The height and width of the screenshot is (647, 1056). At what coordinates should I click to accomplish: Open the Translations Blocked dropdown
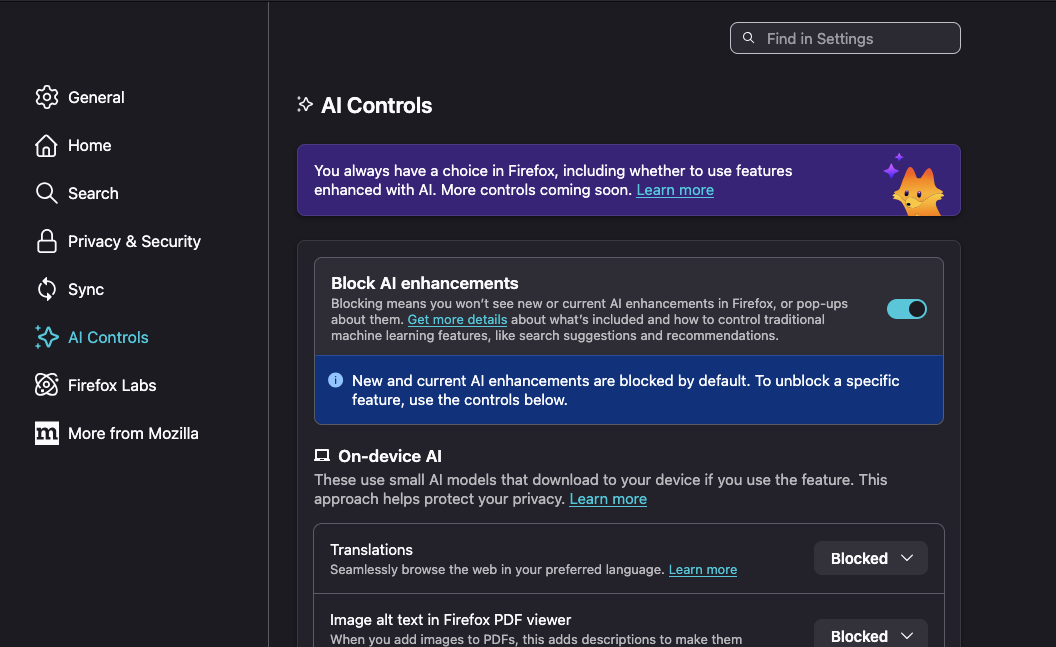pyautogui.click(x=871, y=558)
